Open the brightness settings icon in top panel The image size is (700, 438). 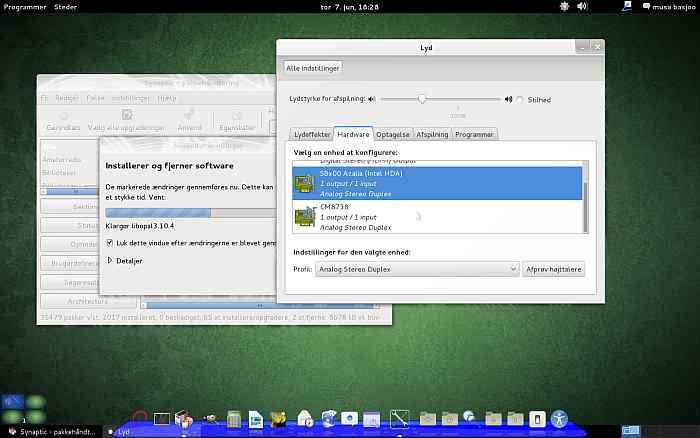pos(564,6)
